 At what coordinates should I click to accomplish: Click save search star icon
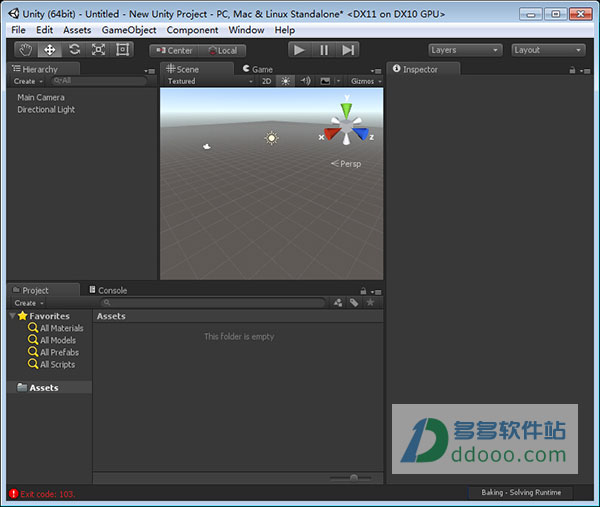pos(370,303)
